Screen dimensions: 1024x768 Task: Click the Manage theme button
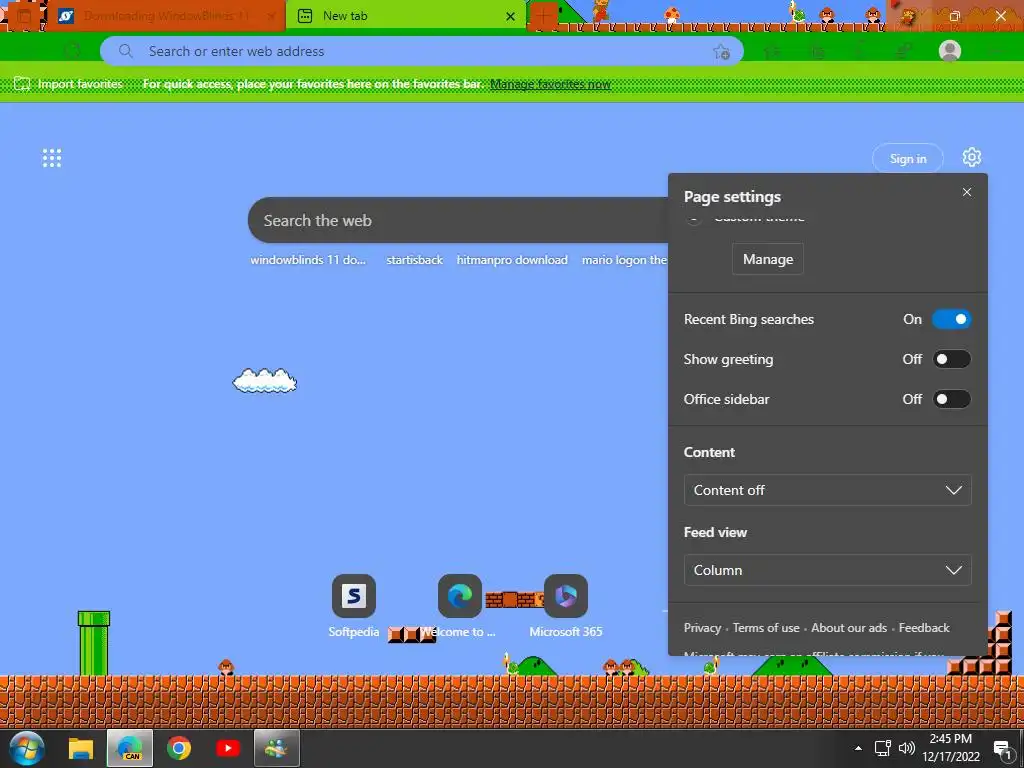768,259
